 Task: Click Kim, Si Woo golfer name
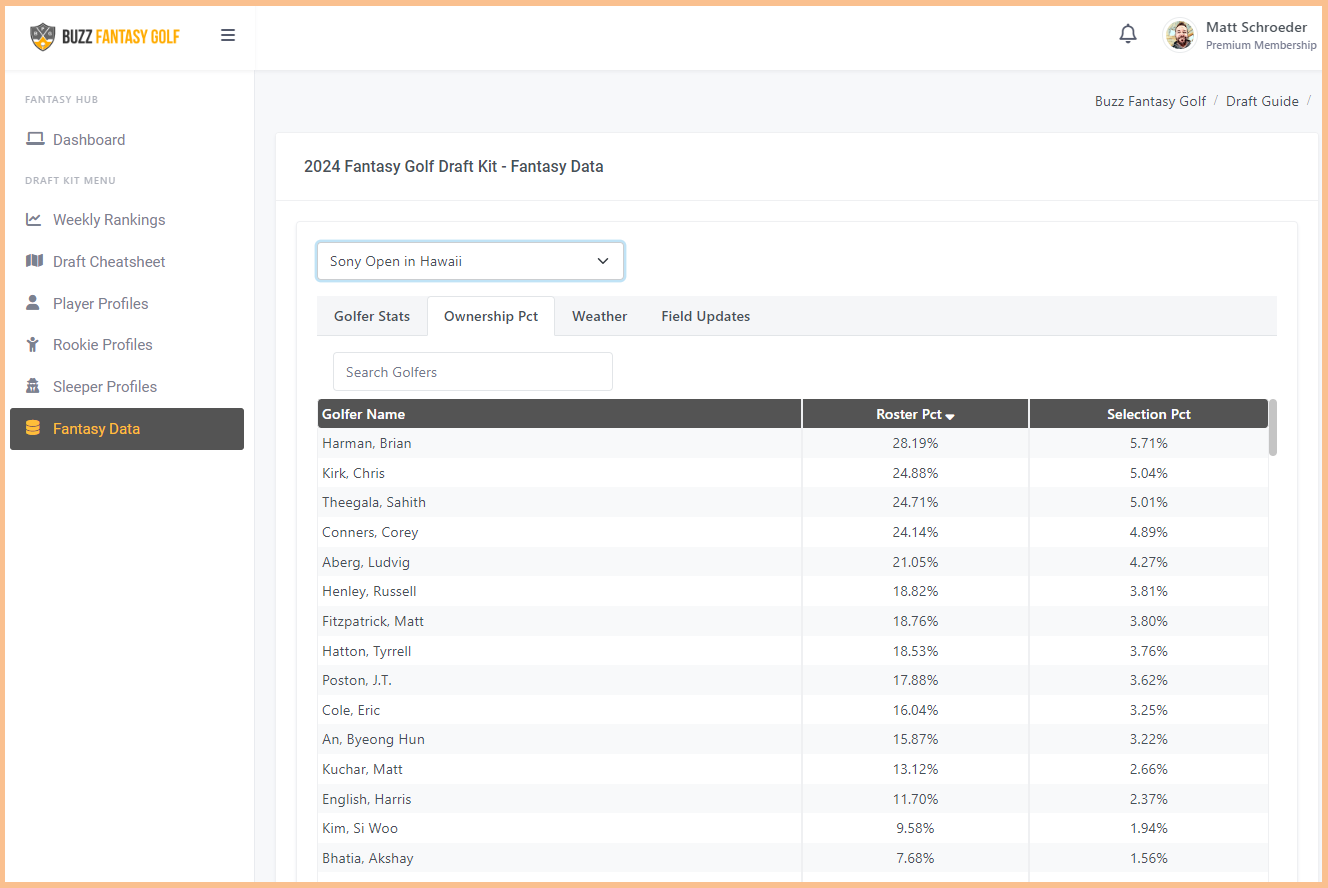(x=360, y=828)
